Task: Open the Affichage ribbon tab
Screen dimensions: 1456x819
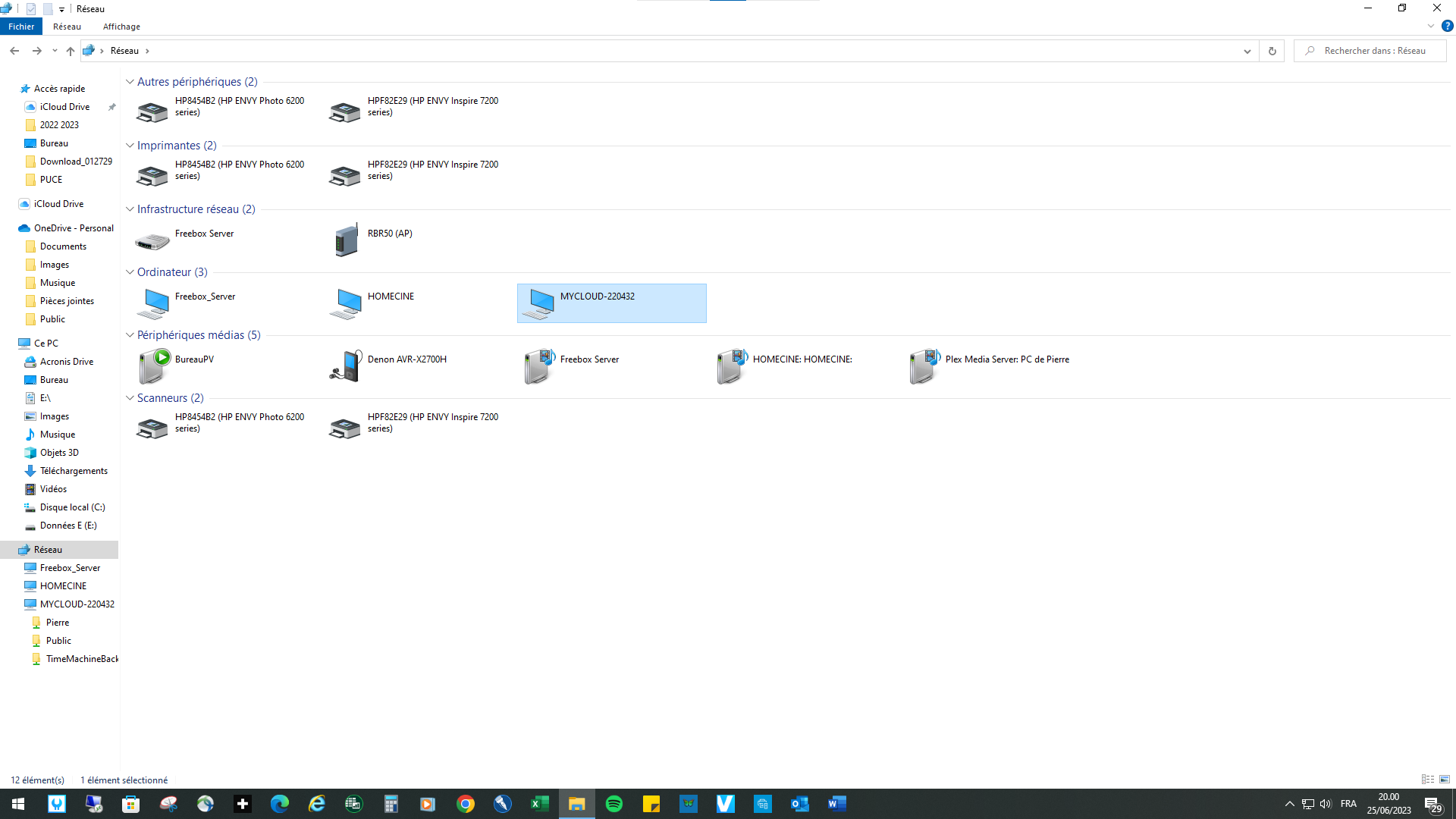Action: coord(121,27)
